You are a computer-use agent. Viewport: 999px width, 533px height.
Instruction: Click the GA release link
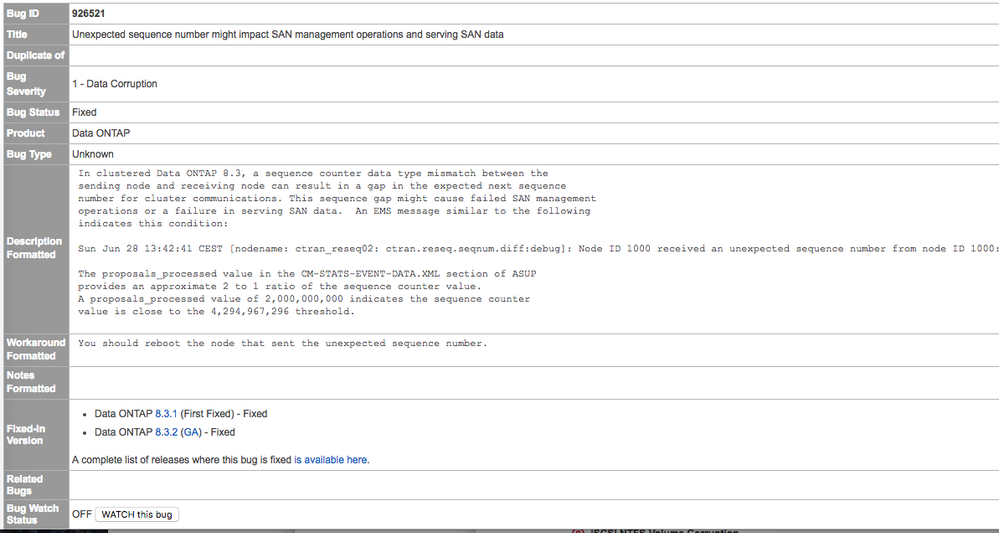tap(191, 432)
